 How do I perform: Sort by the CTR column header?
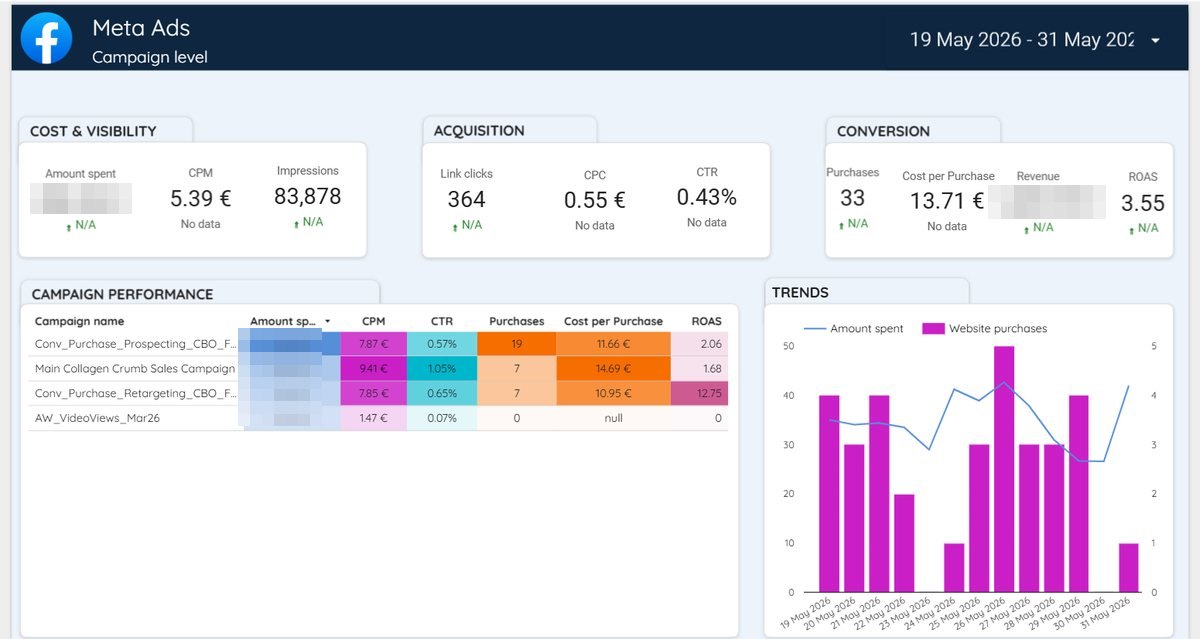click(442, 321)
